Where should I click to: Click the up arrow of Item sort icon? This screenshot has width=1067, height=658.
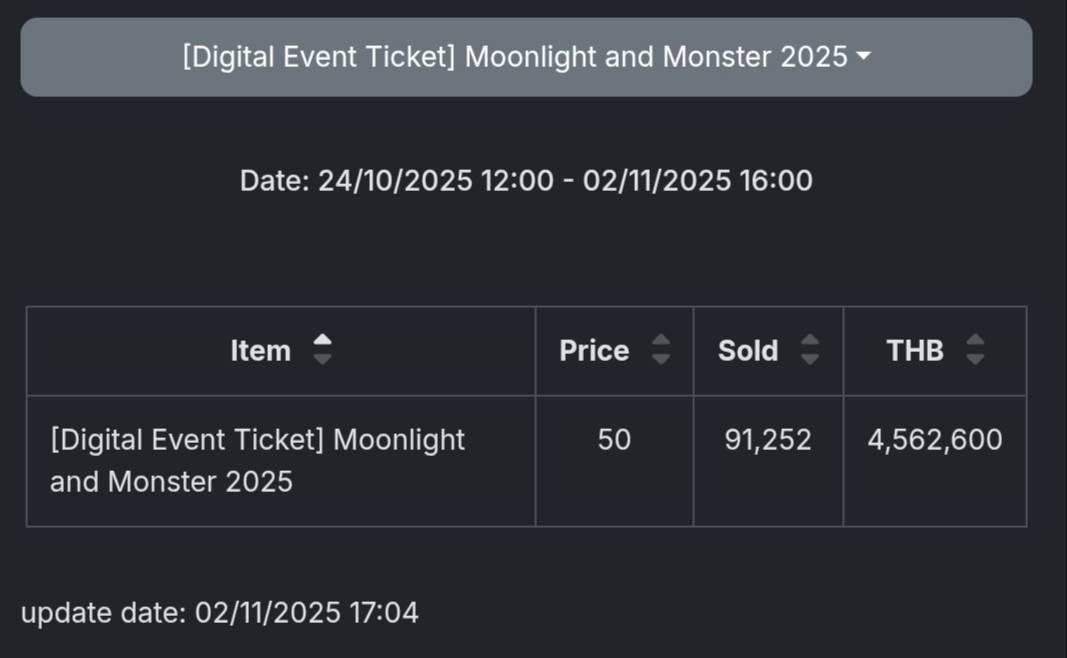[322, 341]
